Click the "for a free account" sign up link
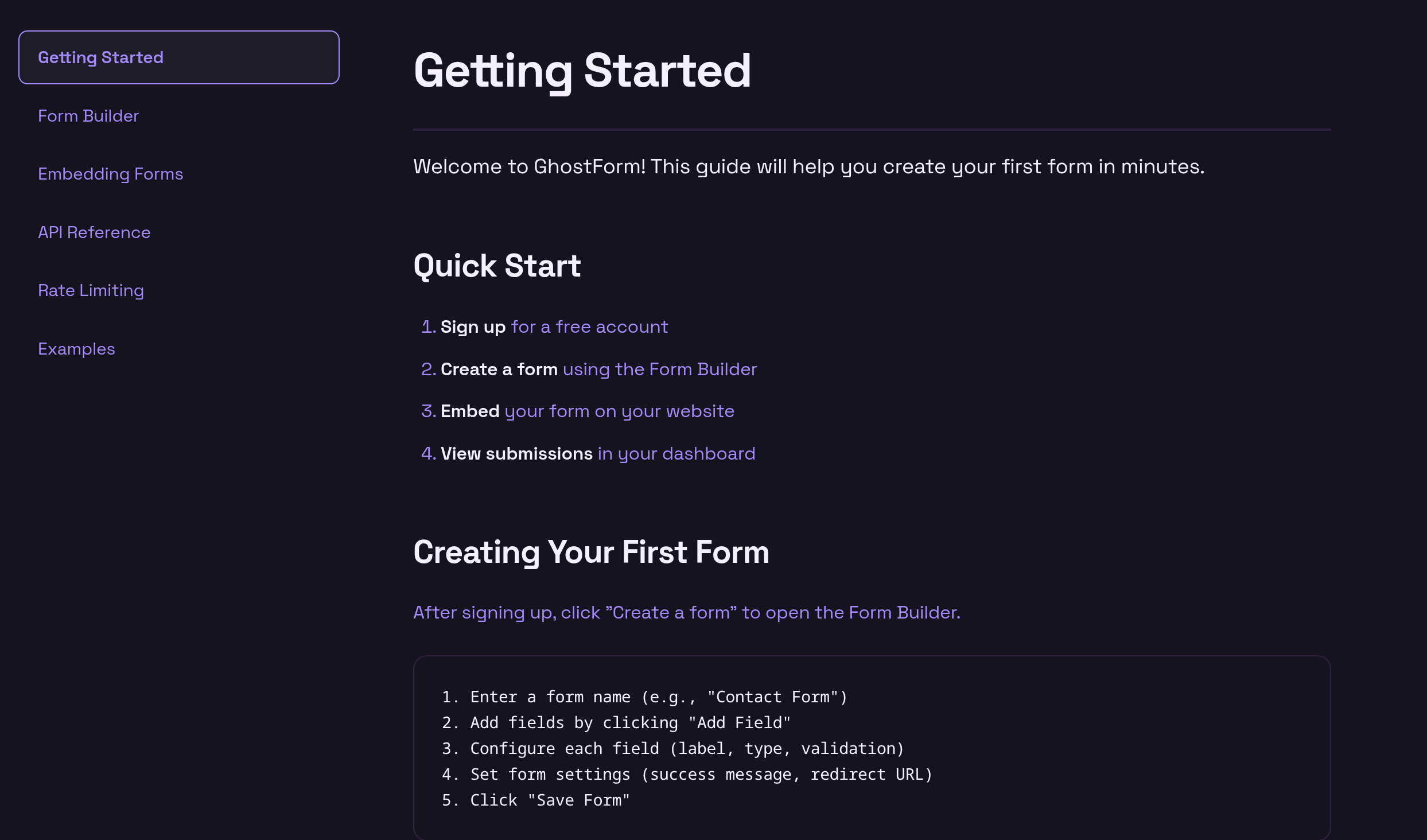 point(590,327)
